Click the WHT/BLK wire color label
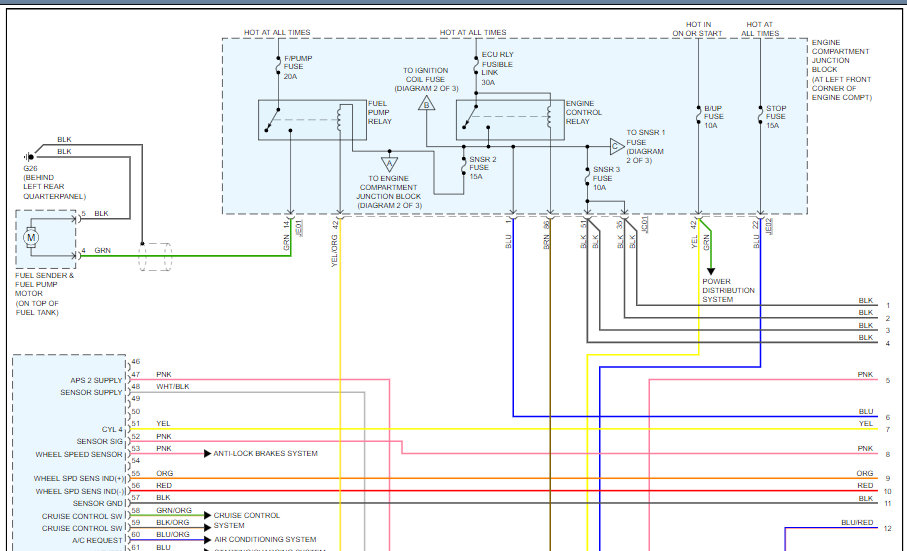 pos(172,387)
